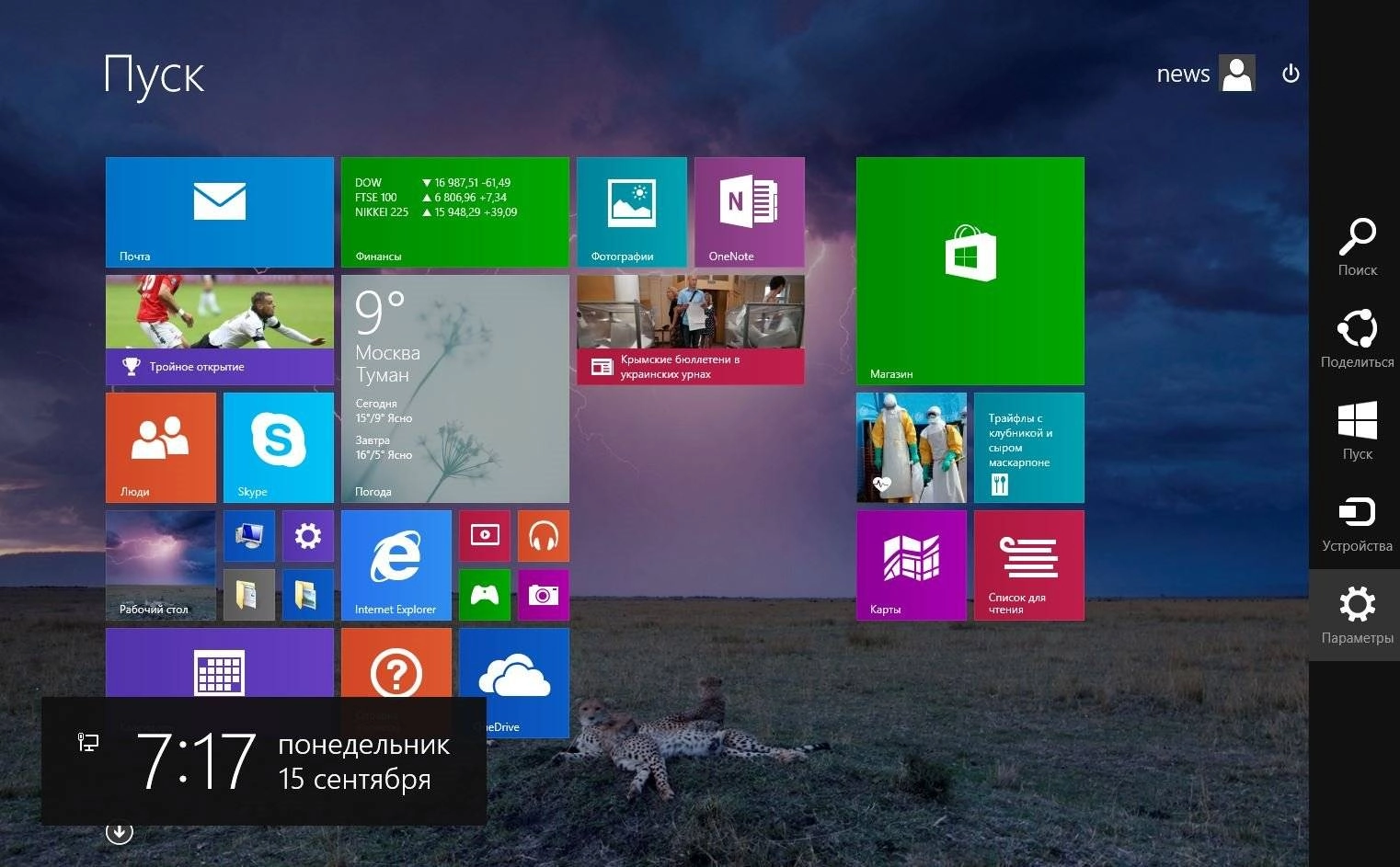Screen dimensions: 1400x867
Task: Open the This PC small tile
Action: click(x=249, y=536)
